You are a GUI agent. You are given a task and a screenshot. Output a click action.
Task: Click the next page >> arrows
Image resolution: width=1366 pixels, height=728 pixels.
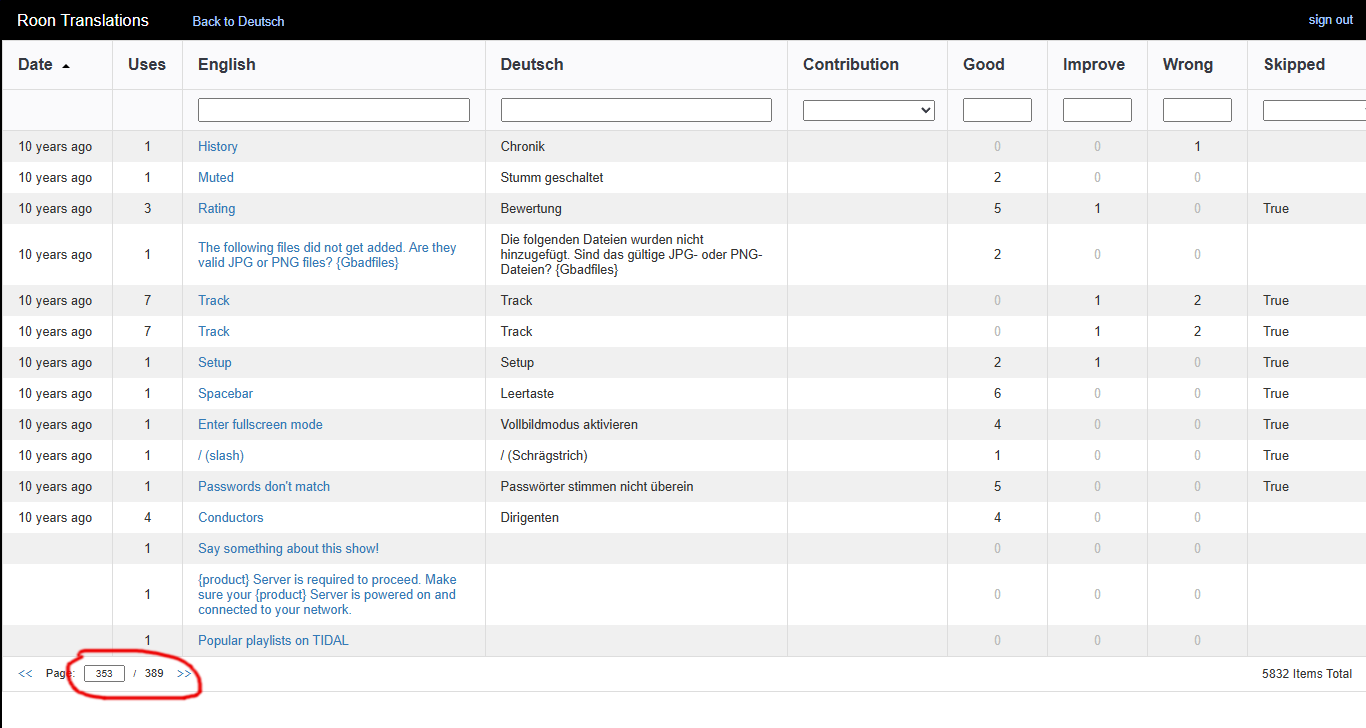point(184,674)
